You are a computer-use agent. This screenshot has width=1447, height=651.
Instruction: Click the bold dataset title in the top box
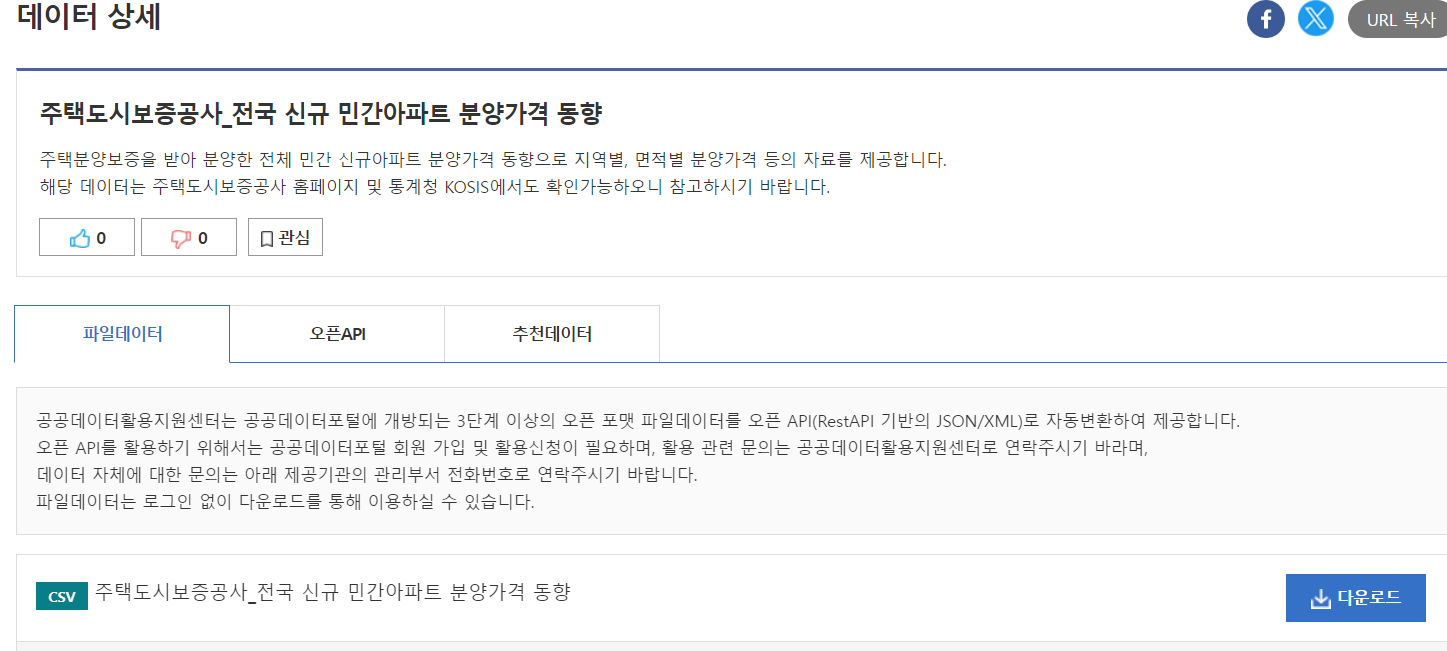tap(321, 113)
